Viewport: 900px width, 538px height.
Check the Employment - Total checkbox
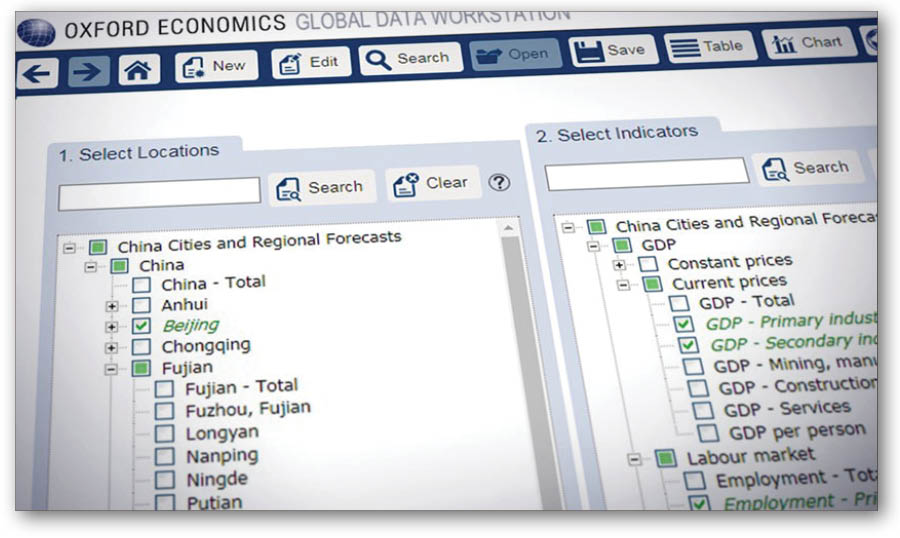695,481
